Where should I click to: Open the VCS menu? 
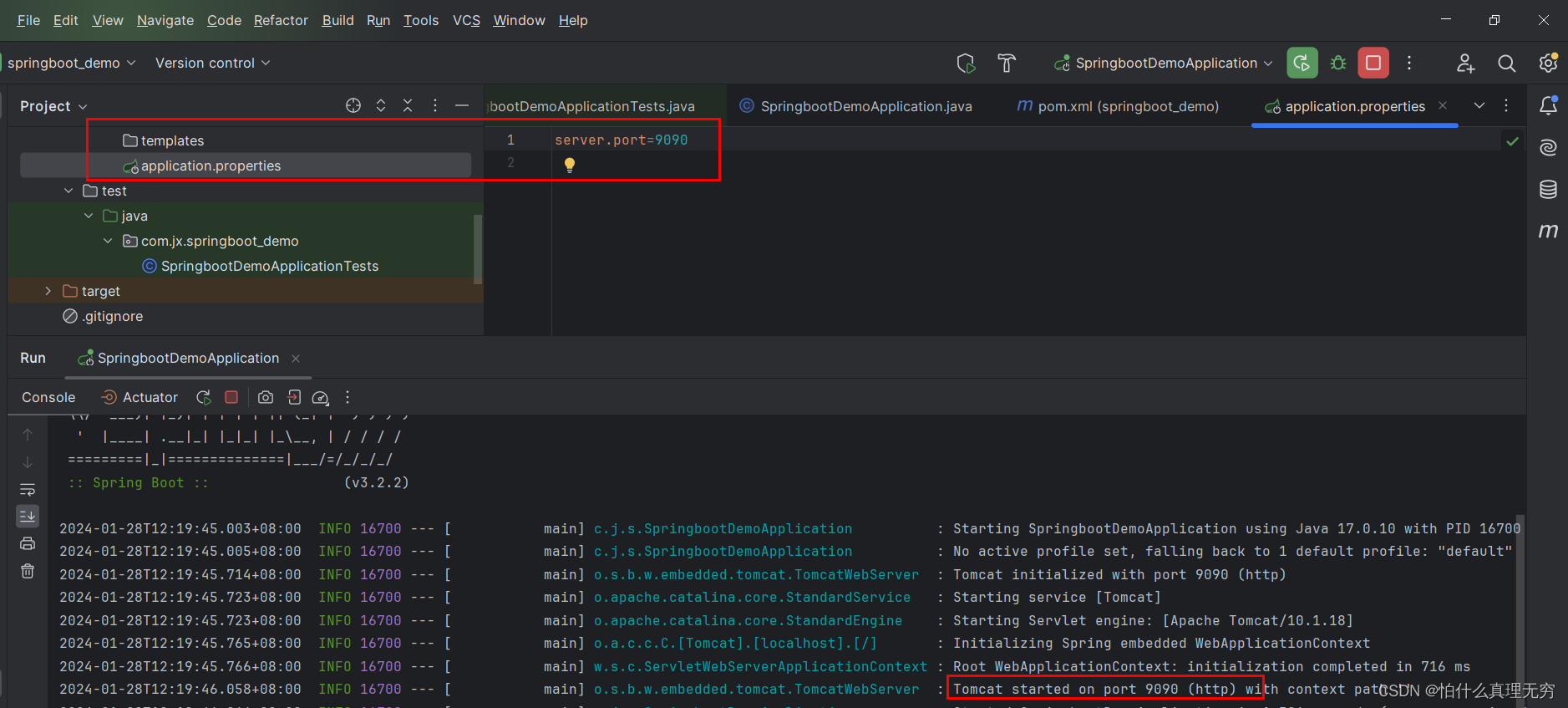pos(466,20)
